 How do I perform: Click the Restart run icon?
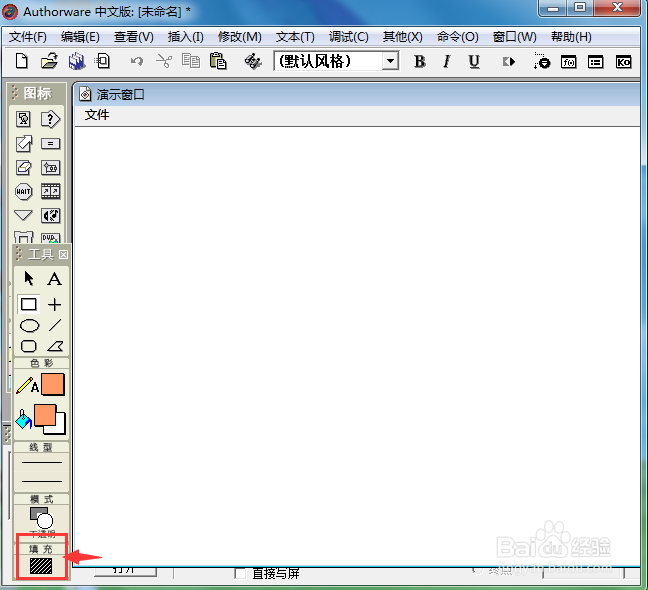(x=509, y=62)
